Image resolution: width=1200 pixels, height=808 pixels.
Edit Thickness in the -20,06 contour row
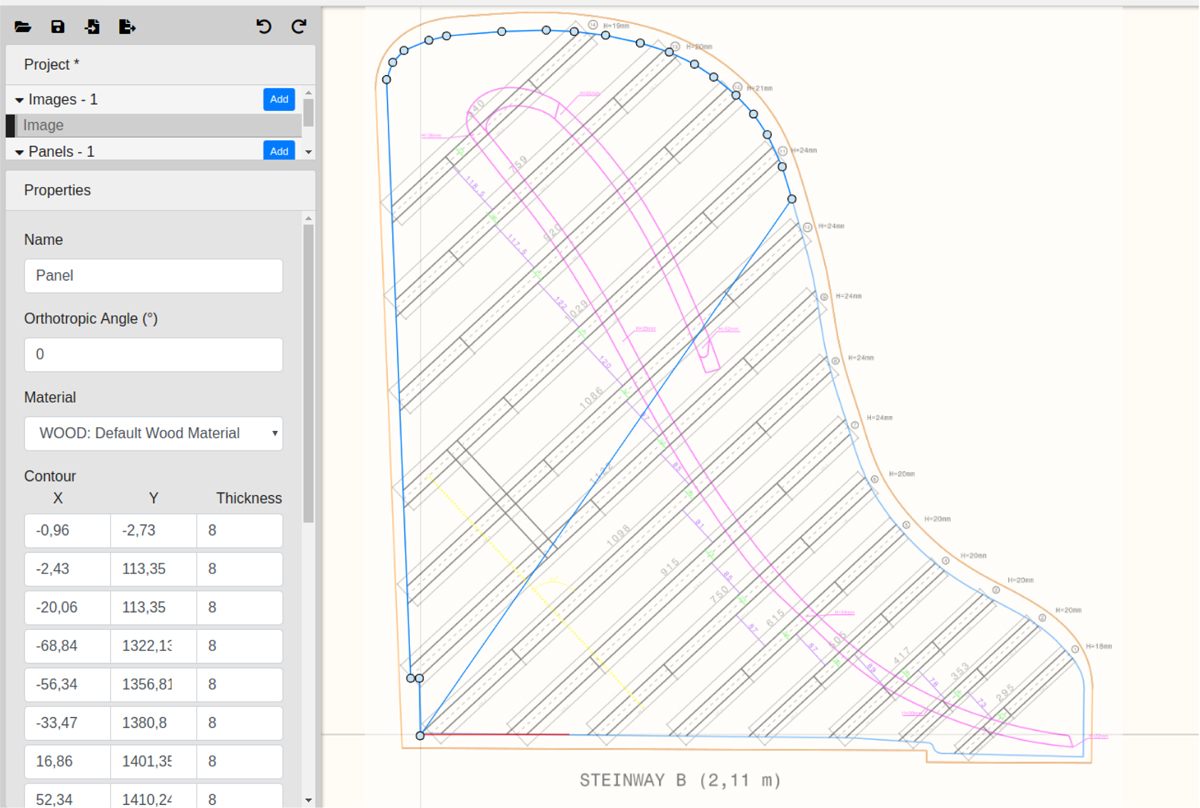(240, 608)
